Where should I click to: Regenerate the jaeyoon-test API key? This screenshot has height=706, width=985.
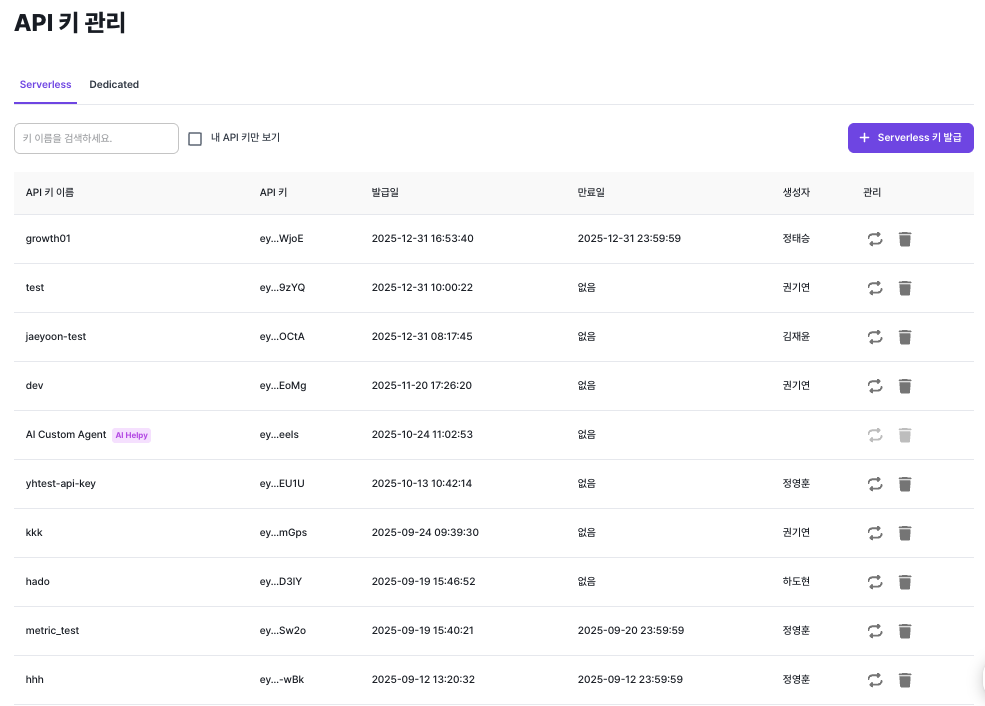(875, 337)
